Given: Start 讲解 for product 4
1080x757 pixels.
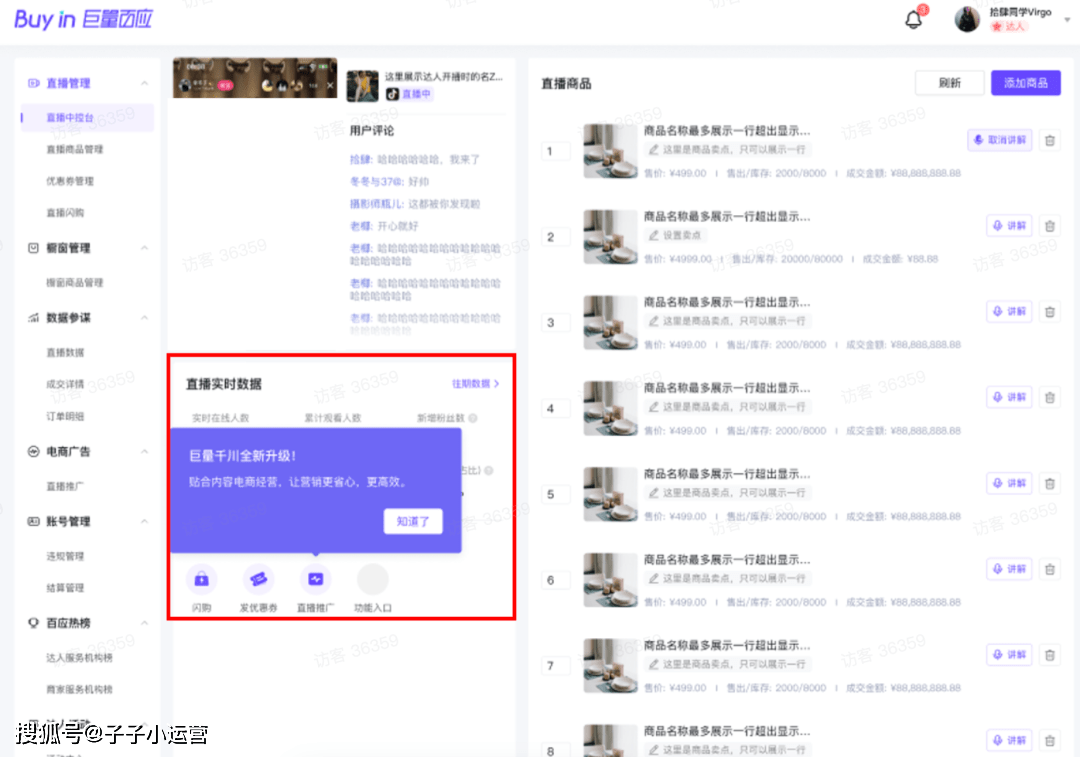Looking at the screenshot, I should click(x=1009, y=397).
